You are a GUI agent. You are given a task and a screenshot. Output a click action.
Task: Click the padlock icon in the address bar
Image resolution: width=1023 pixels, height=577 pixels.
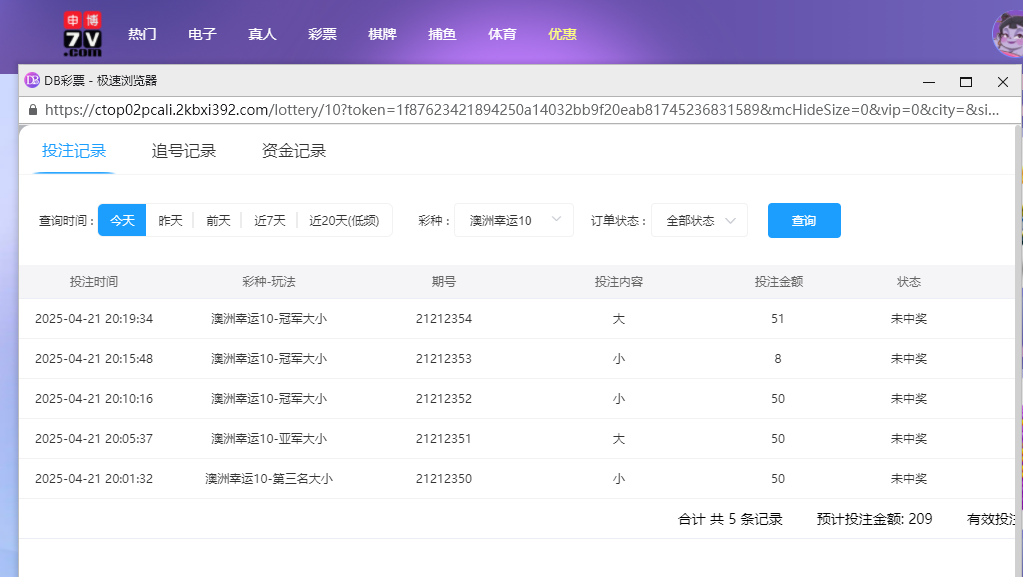[x=34, y=110]
